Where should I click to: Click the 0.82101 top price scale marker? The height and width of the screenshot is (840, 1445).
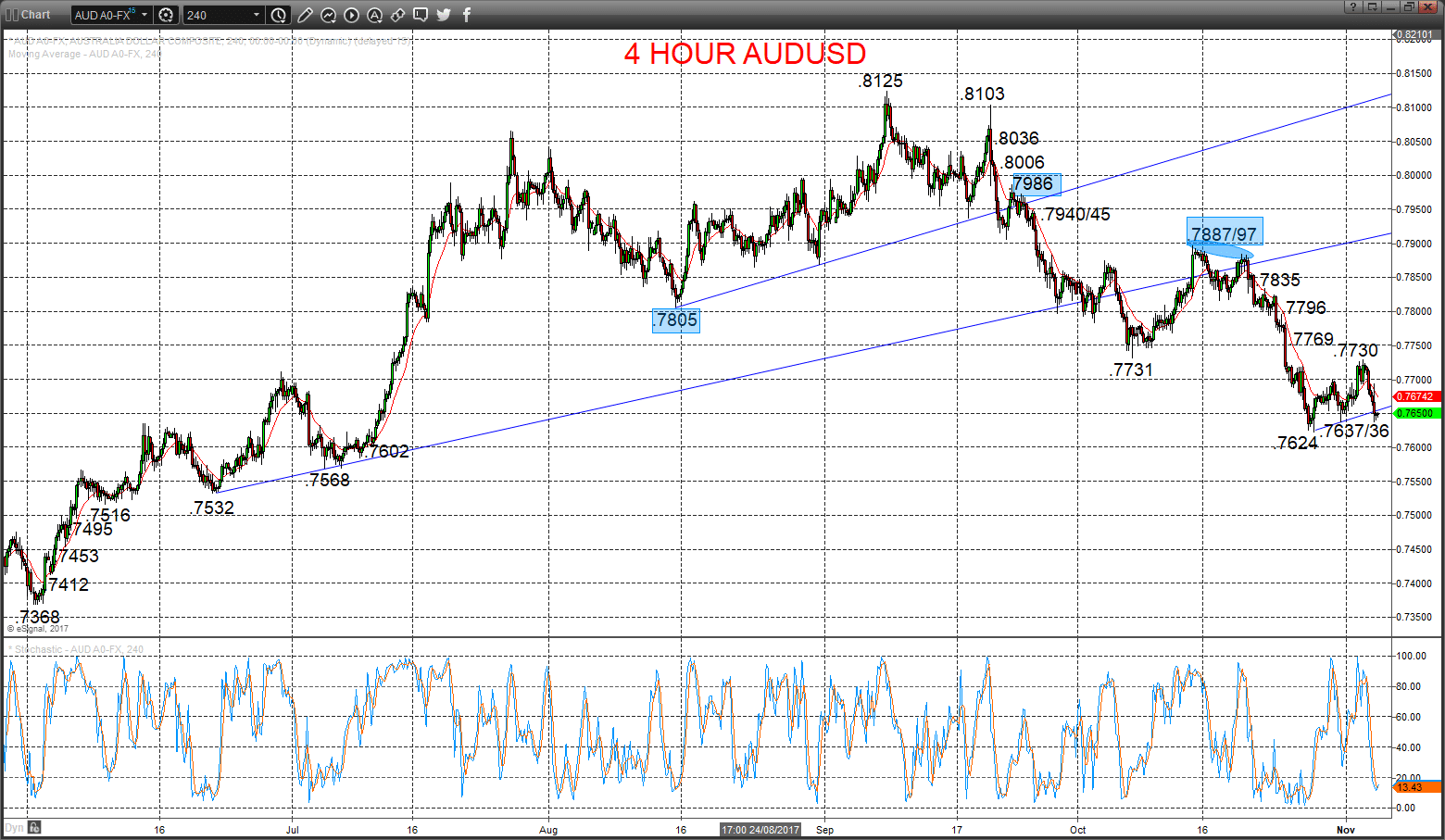(1415, 35)
